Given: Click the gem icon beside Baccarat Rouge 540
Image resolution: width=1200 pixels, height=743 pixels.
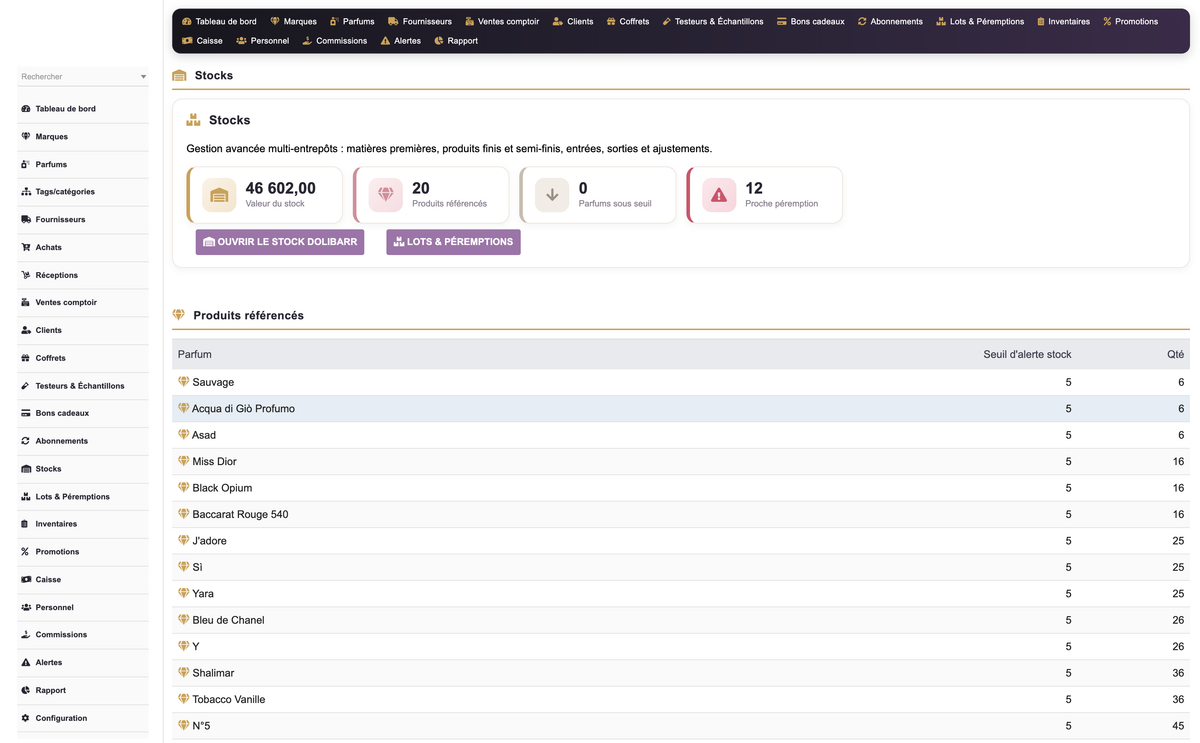Looking at the screenshot, I should click(x=183, y=514).
